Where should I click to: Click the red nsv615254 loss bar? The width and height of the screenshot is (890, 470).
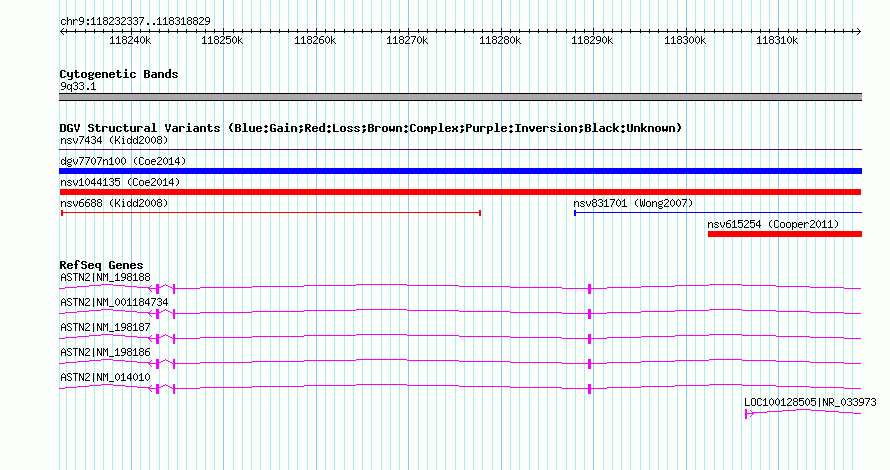785,234
